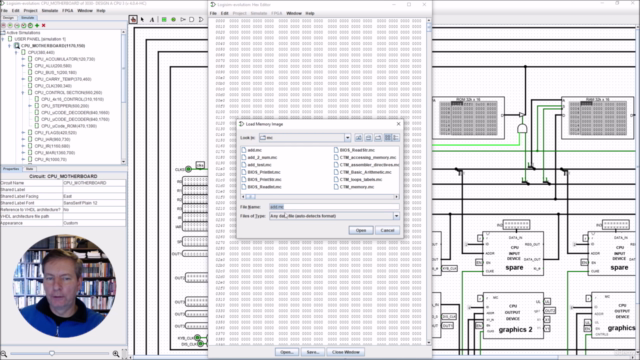640x360 pixels.
Task: Switch to the Design tab
Action: pos(8,18)
